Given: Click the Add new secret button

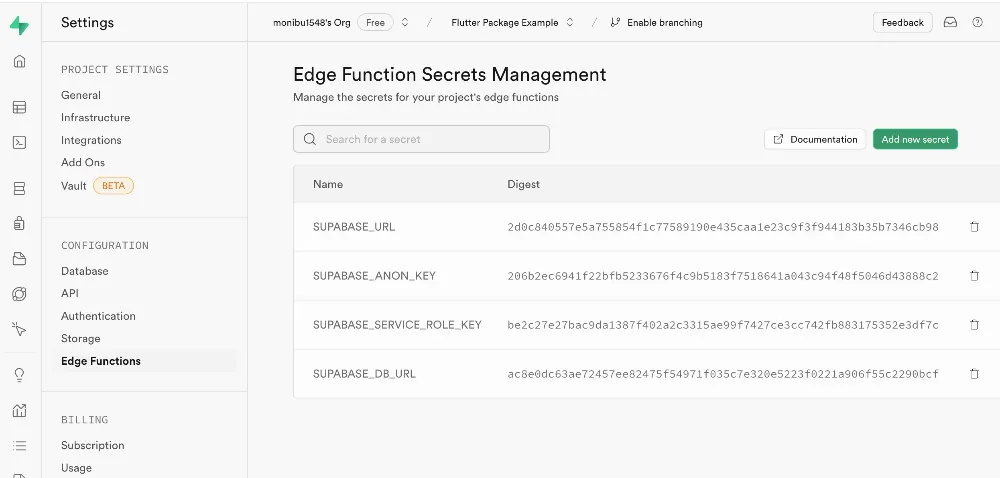Looking at the screenshot, I should (x=915, y=139).
